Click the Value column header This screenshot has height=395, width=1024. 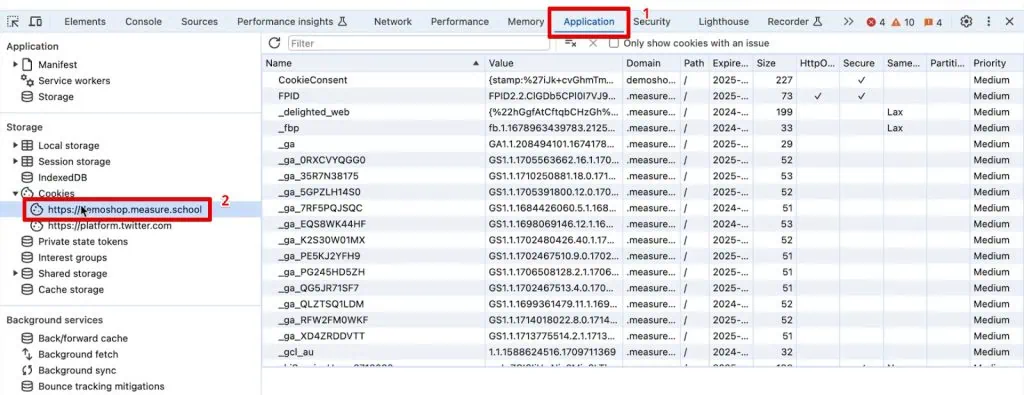[553, 63]
